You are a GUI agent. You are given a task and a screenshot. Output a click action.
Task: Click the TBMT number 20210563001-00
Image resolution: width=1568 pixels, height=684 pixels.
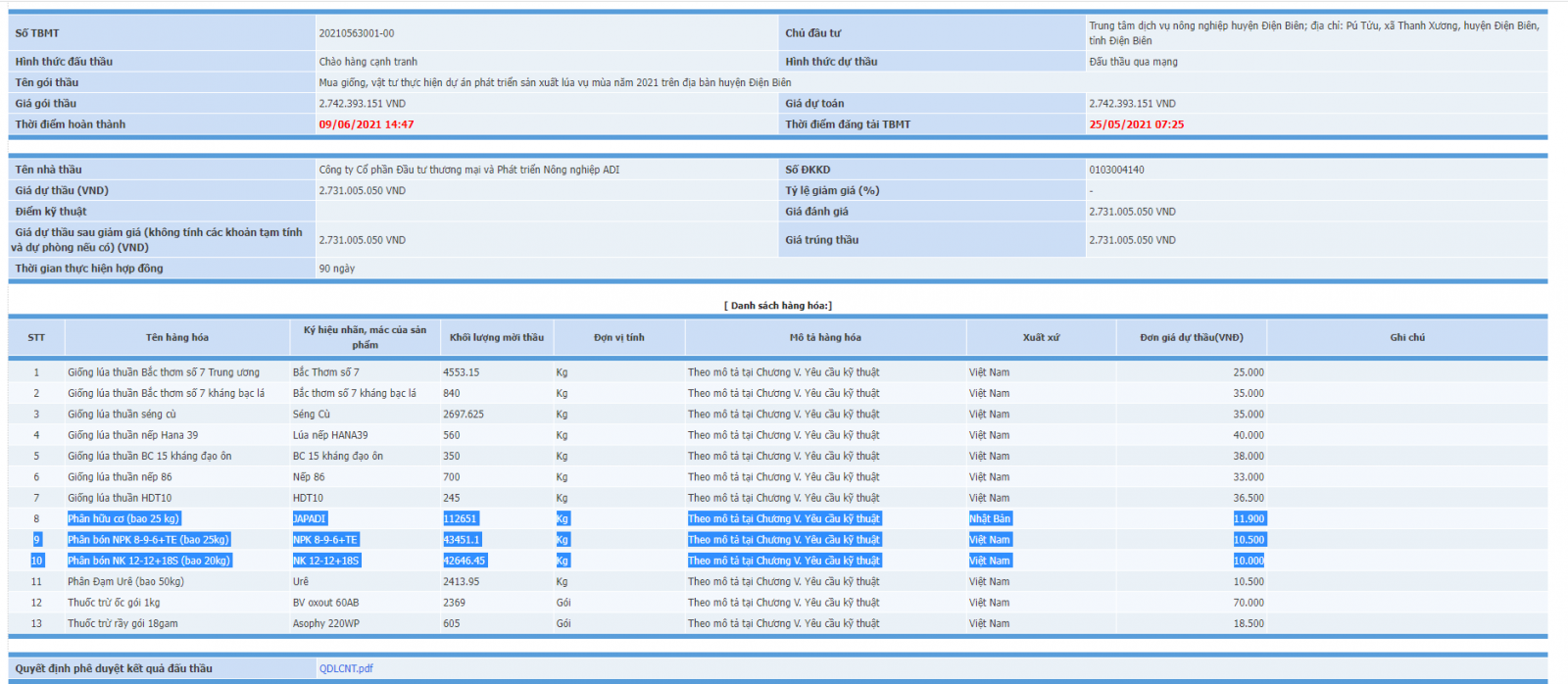(357, 33)
